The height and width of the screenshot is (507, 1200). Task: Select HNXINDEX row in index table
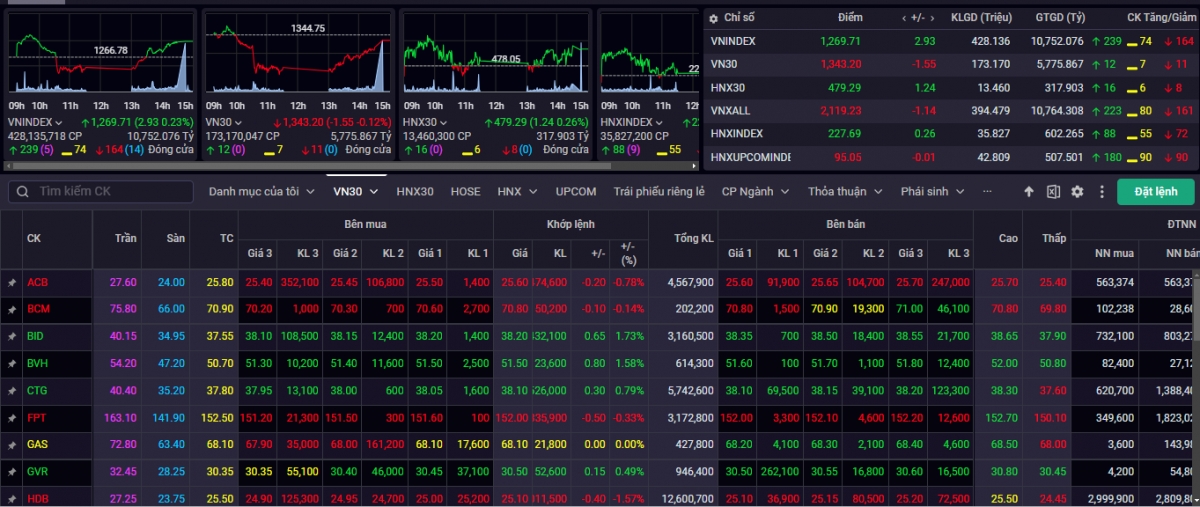(x=952, y=134)
